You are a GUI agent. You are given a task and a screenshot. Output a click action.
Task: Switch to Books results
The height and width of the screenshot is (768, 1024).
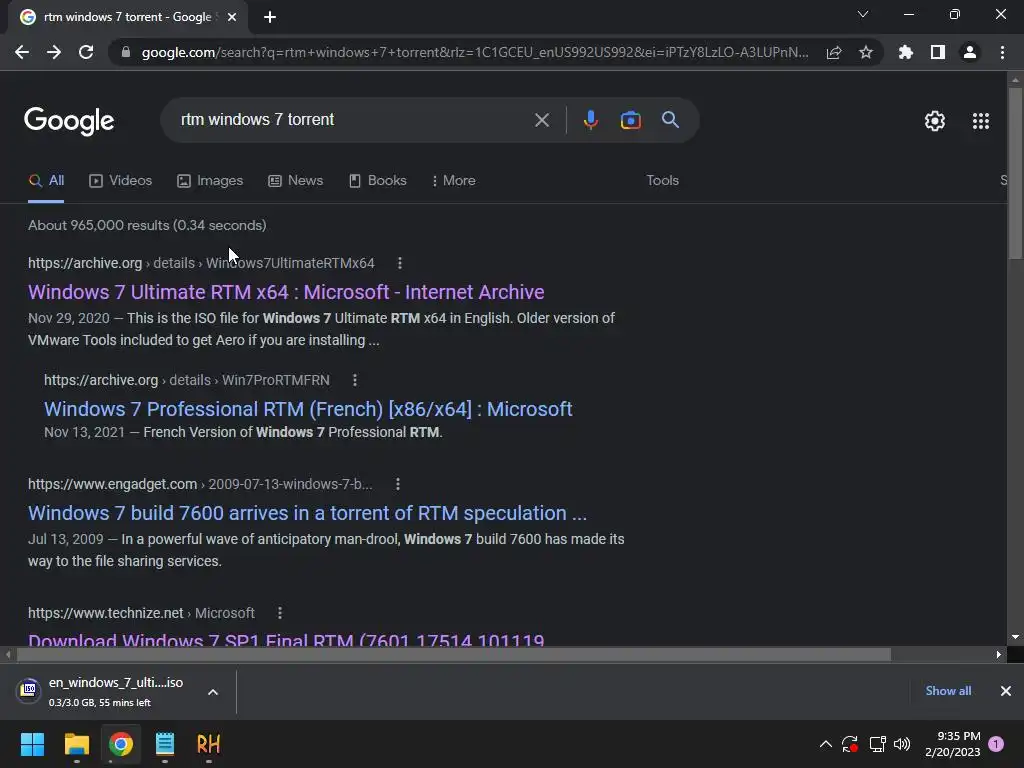click(377, 181)
